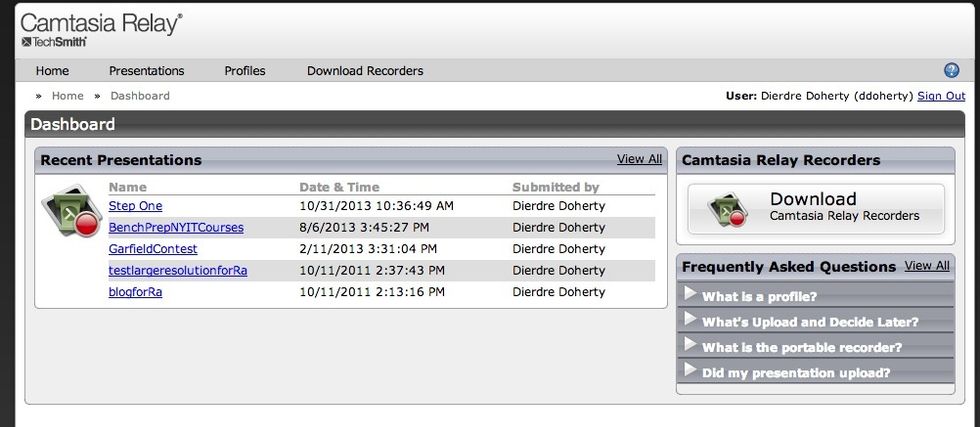980x427 pixels.
Task: Click the recorder icon in Download button
Action: [729, 208]
